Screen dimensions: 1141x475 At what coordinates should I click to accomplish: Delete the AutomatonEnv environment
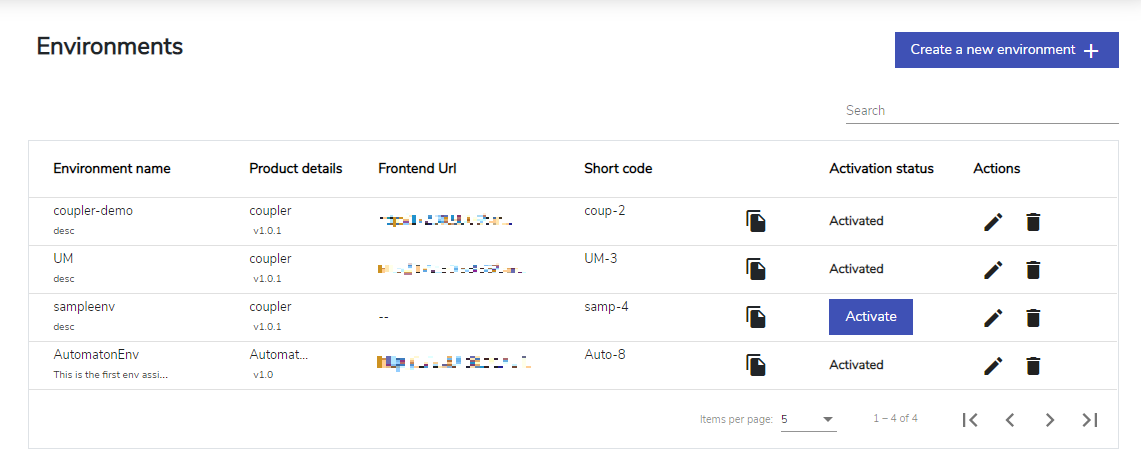(1033, 366)
